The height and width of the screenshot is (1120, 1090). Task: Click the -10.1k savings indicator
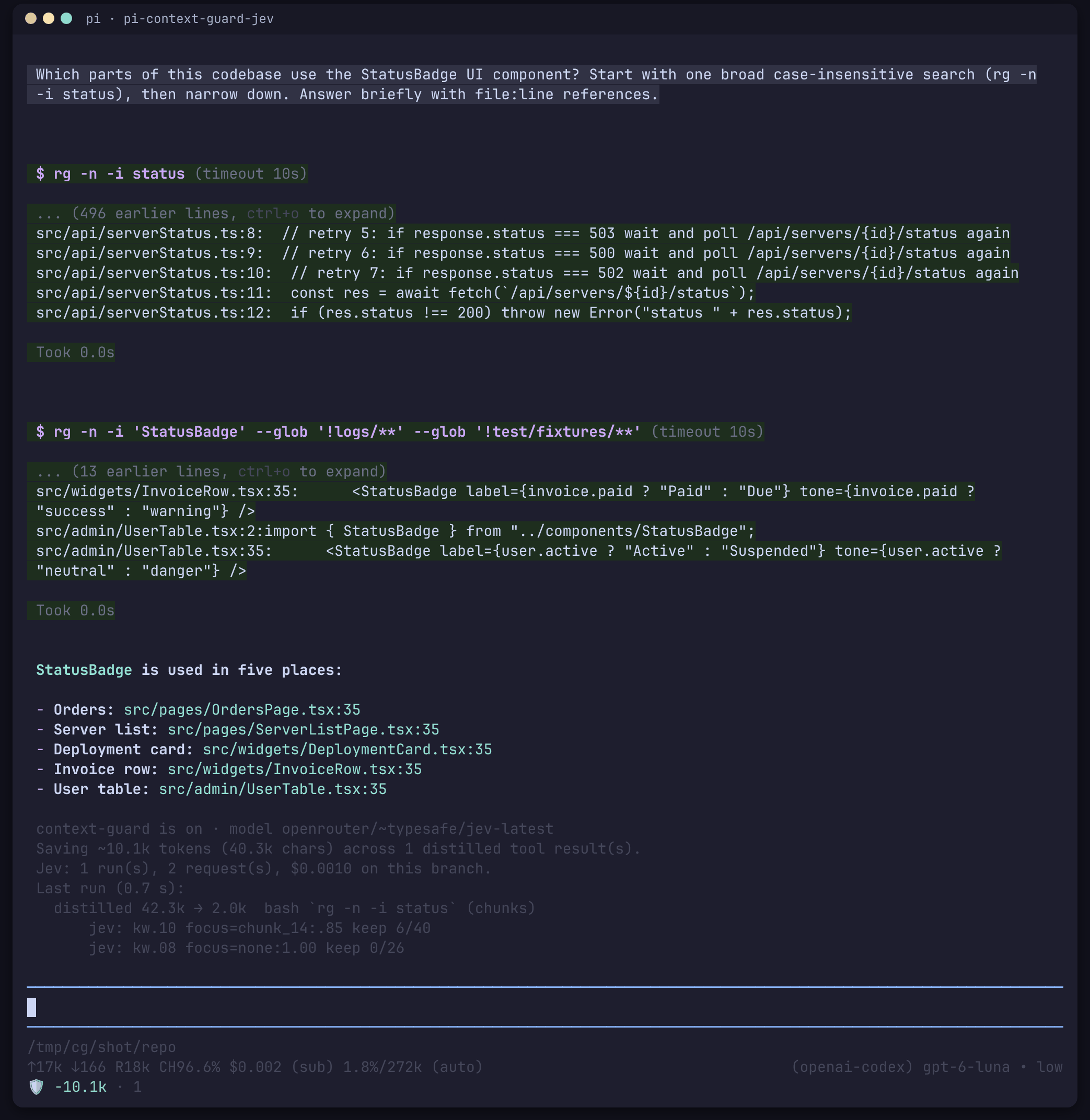[80, 1087]
